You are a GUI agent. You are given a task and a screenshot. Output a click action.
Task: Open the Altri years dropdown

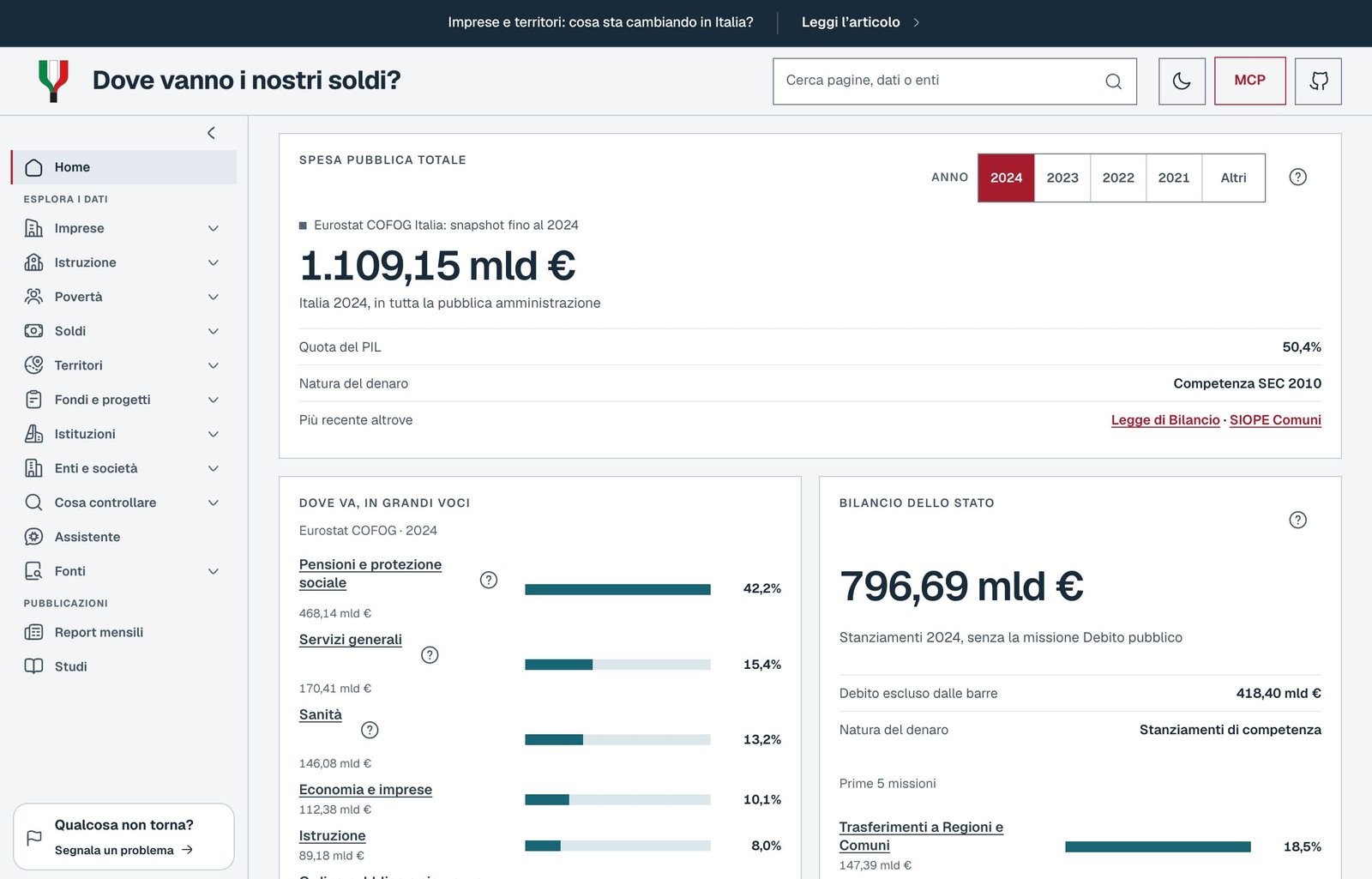click(1233, 178)
